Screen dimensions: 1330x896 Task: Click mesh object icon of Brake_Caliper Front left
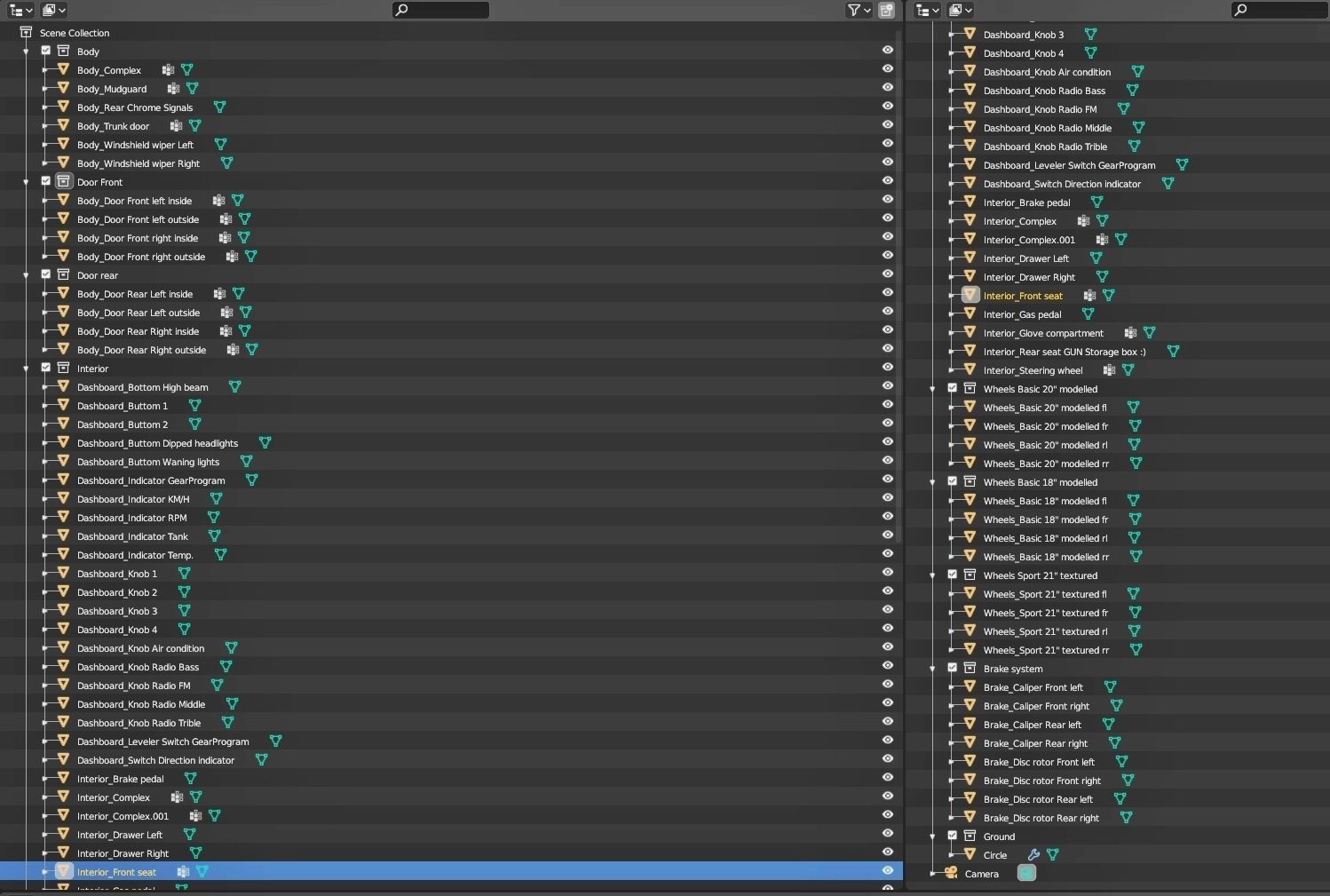[970, 686]
